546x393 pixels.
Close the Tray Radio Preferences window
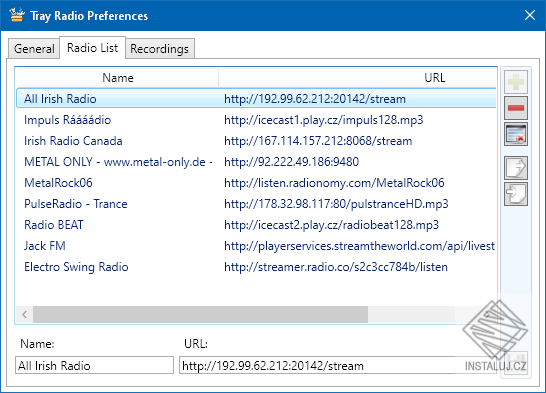(x=530, y=15)
